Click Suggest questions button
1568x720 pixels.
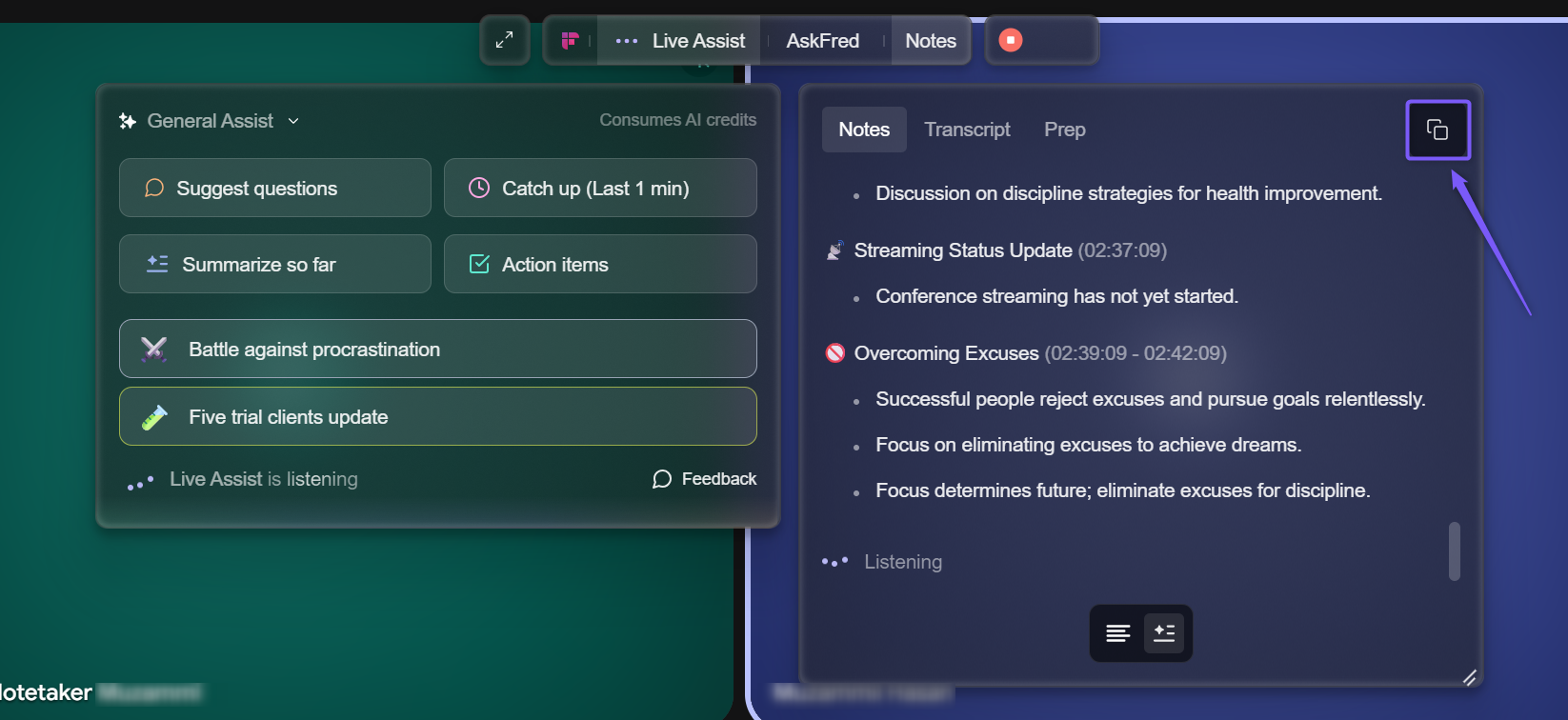click(x=275, y=188)
